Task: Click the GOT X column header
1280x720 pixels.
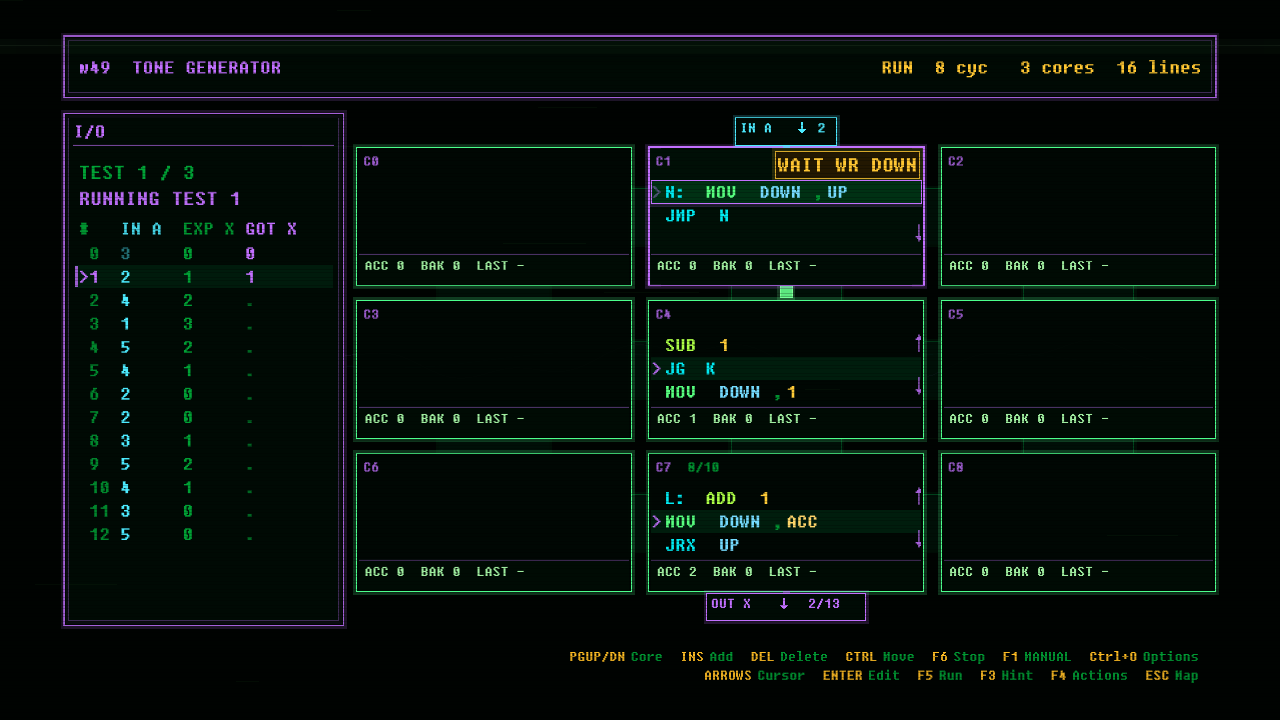Action: pyautogui.click(x=271, y=229)
